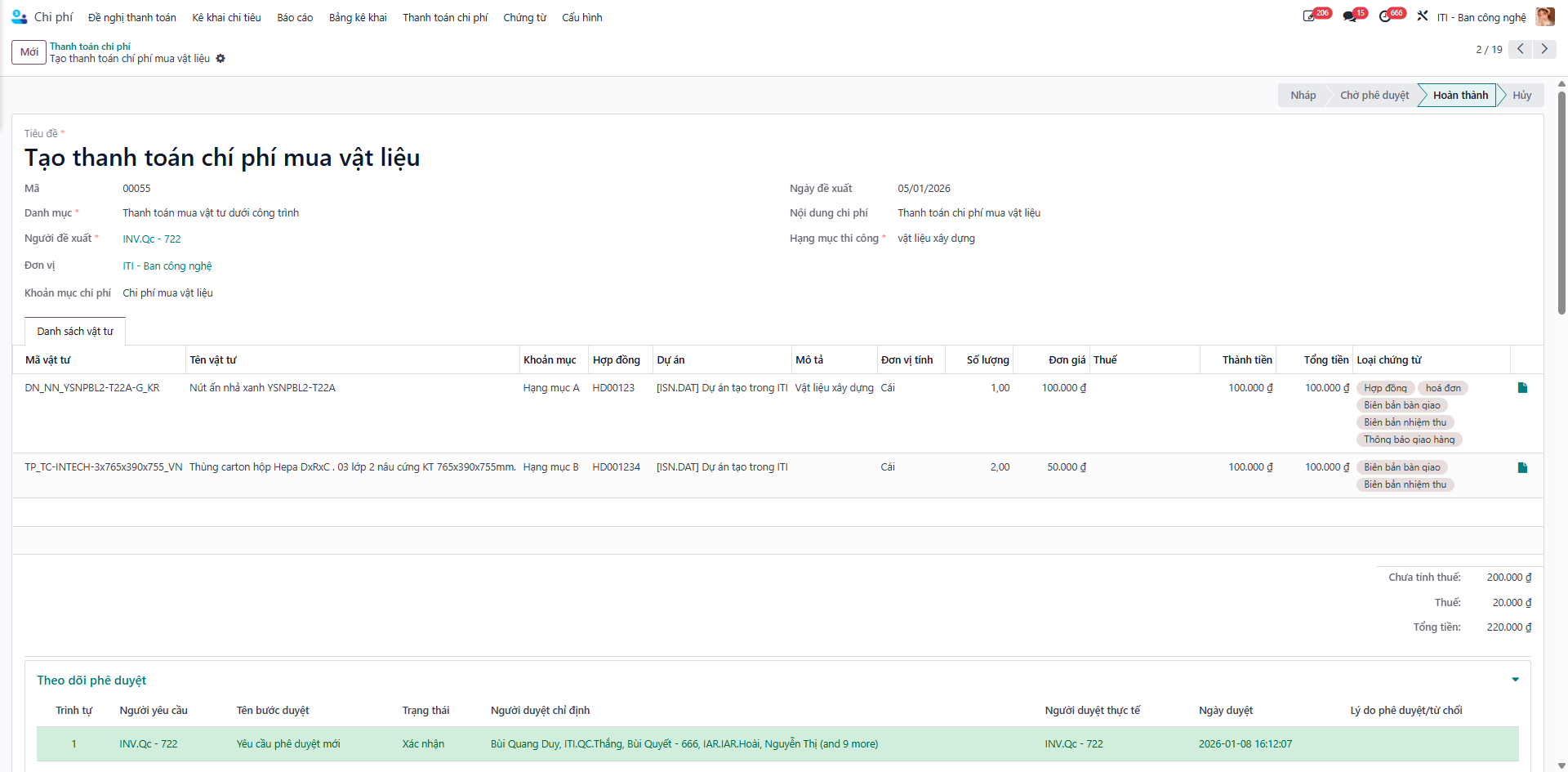The image size is (1568, 772).
Task: Open the Chi phí app home icon
Action: point(19,16)
